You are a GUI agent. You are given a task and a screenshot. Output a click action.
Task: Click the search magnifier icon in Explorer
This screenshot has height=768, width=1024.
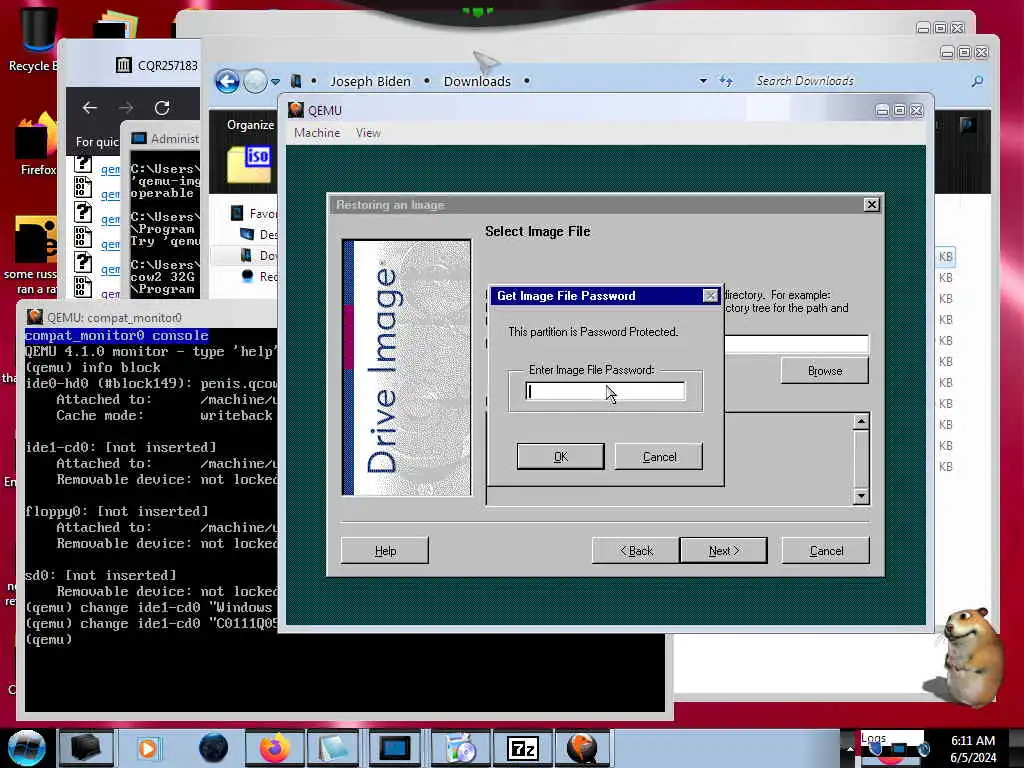tap(977, 81)
